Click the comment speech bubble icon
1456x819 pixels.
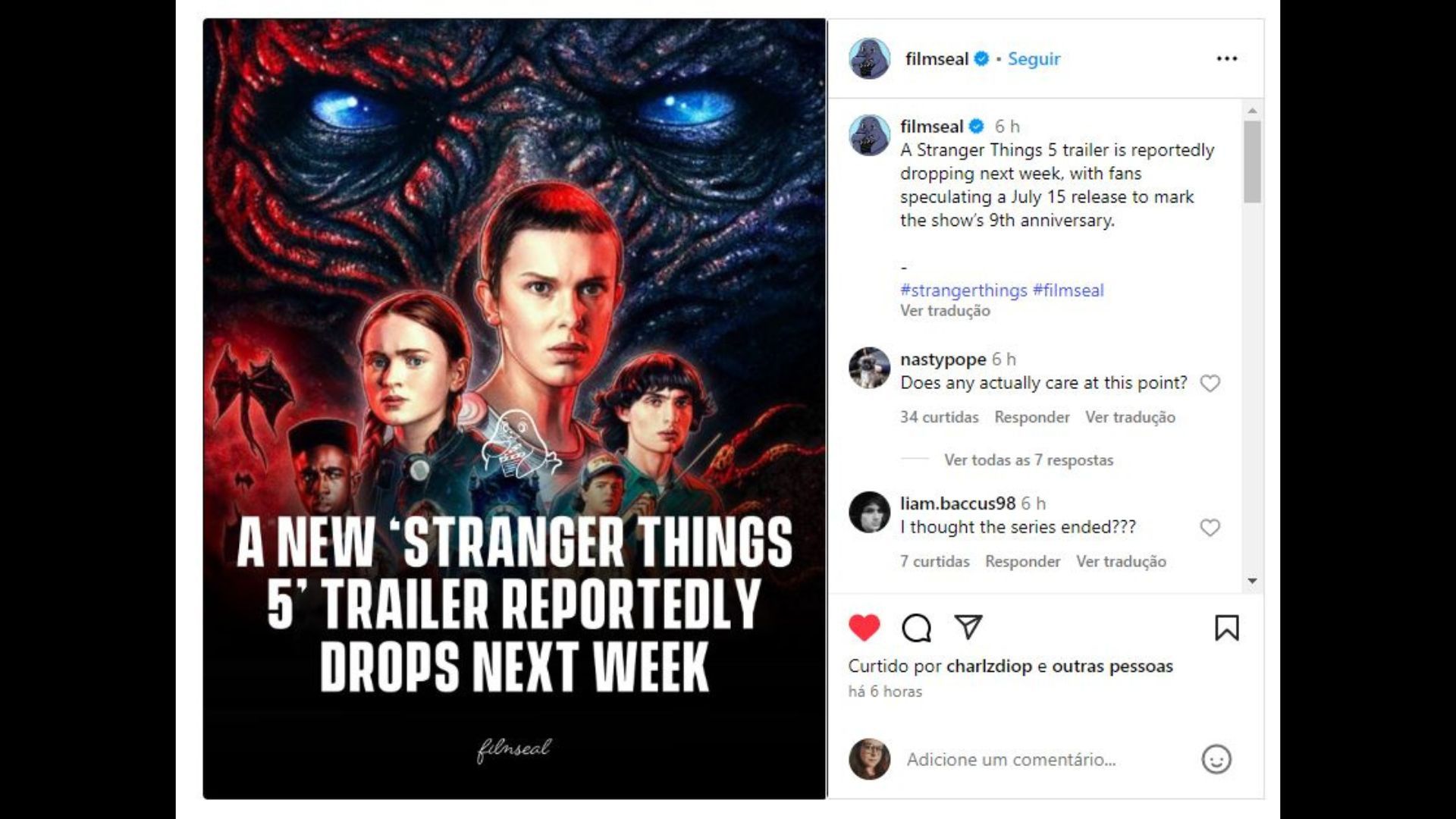click(x=916, y=628)
